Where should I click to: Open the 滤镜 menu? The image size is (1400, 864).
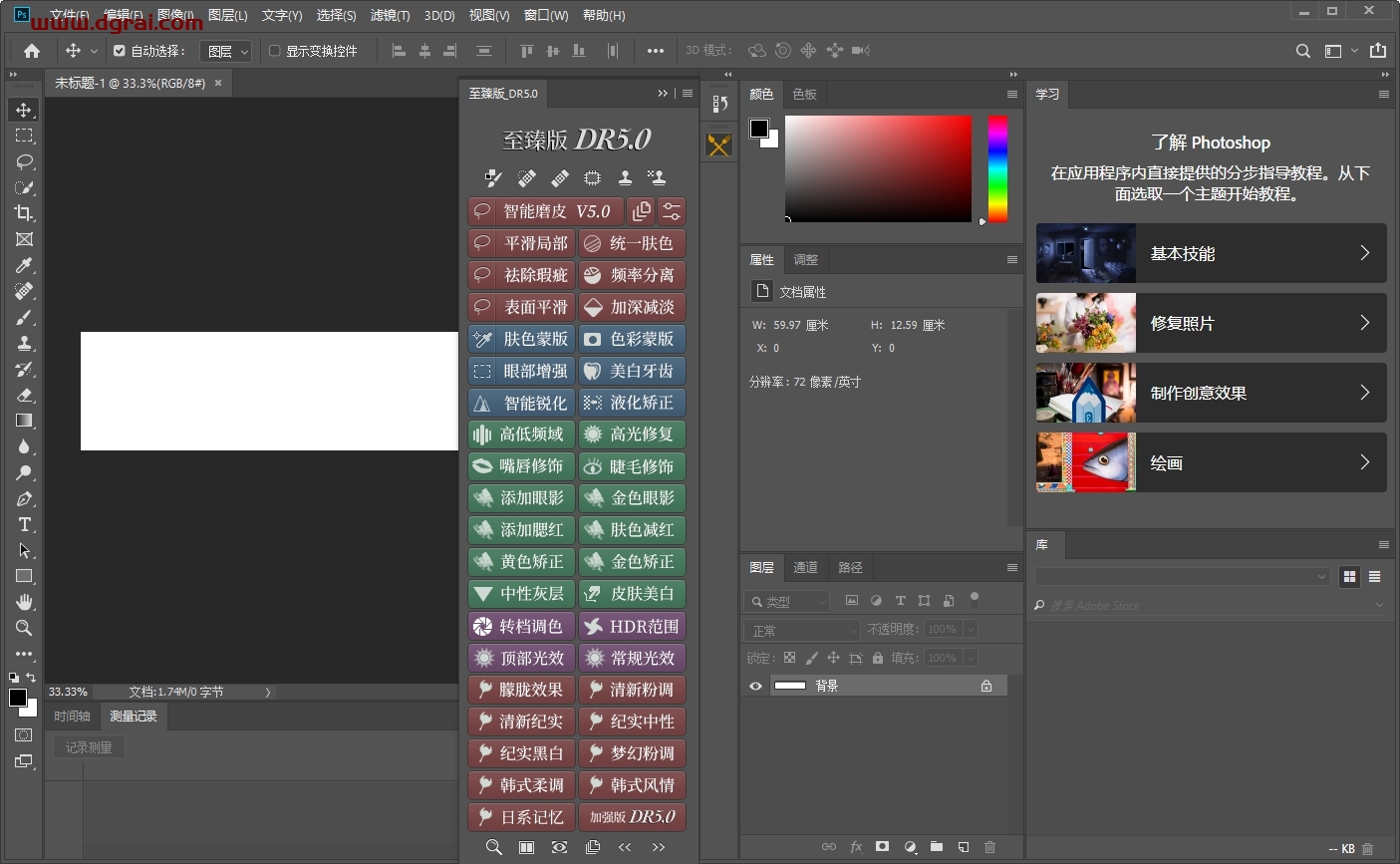(x=389, y=15)
